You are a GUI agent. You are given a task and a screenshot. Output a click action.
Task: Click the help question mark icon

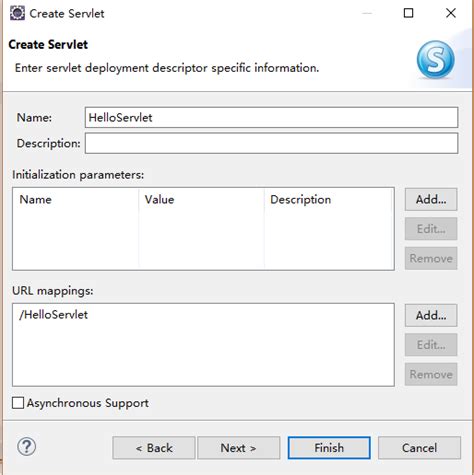pyautogui.click(x=26, y=447)
